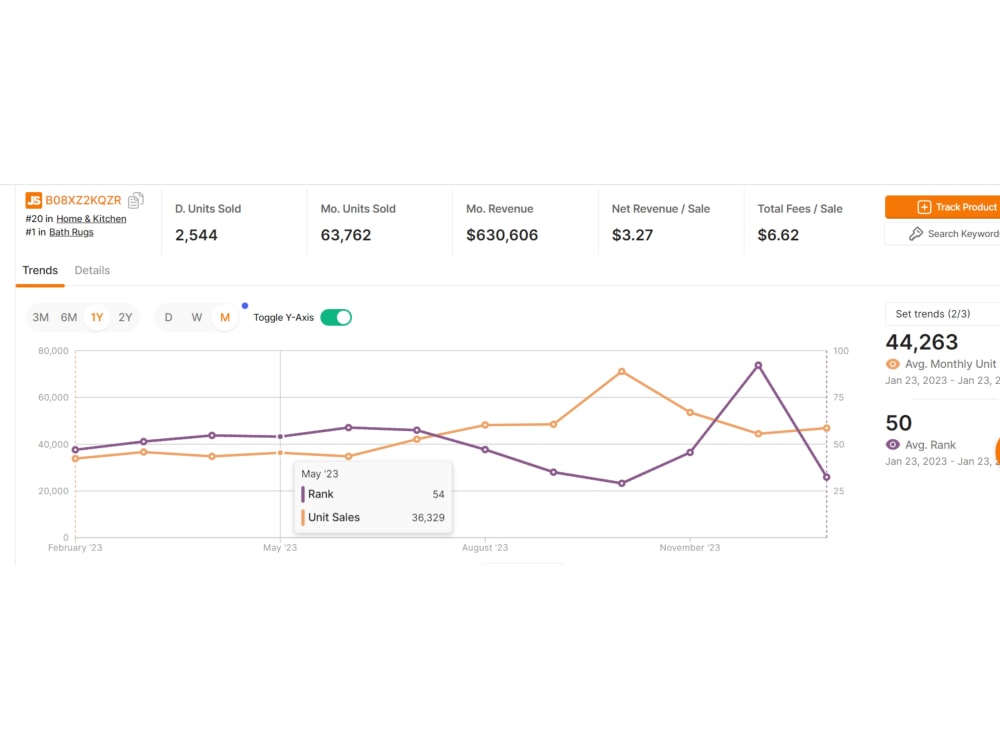Click the November '23 axis label
Screen dimensions: 1000x750
689,548
